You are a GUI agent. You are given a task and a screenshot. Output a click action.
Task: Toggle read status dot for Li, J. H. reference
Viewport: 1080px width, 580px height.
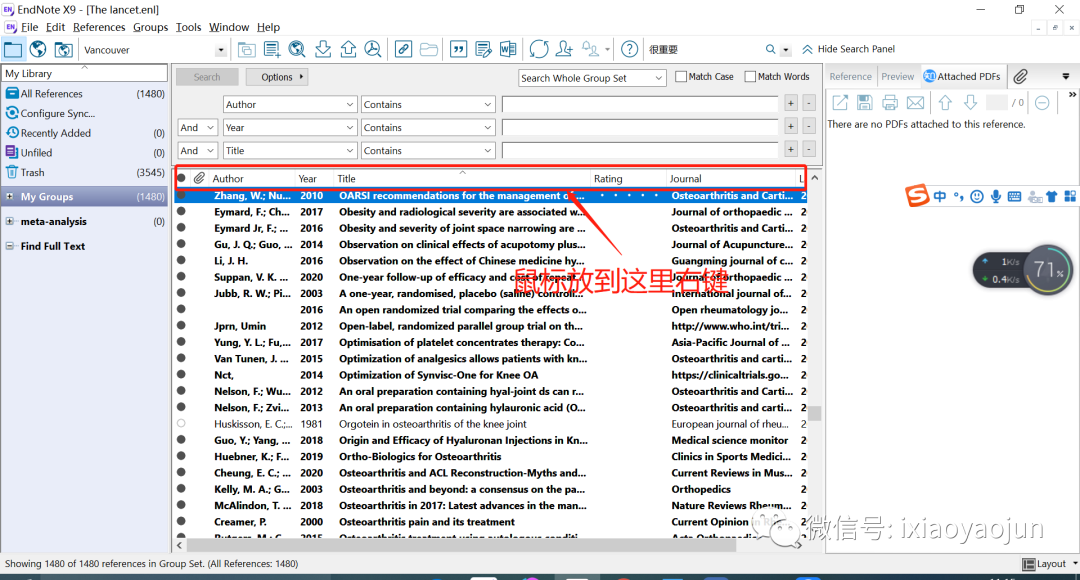[181, 260]
